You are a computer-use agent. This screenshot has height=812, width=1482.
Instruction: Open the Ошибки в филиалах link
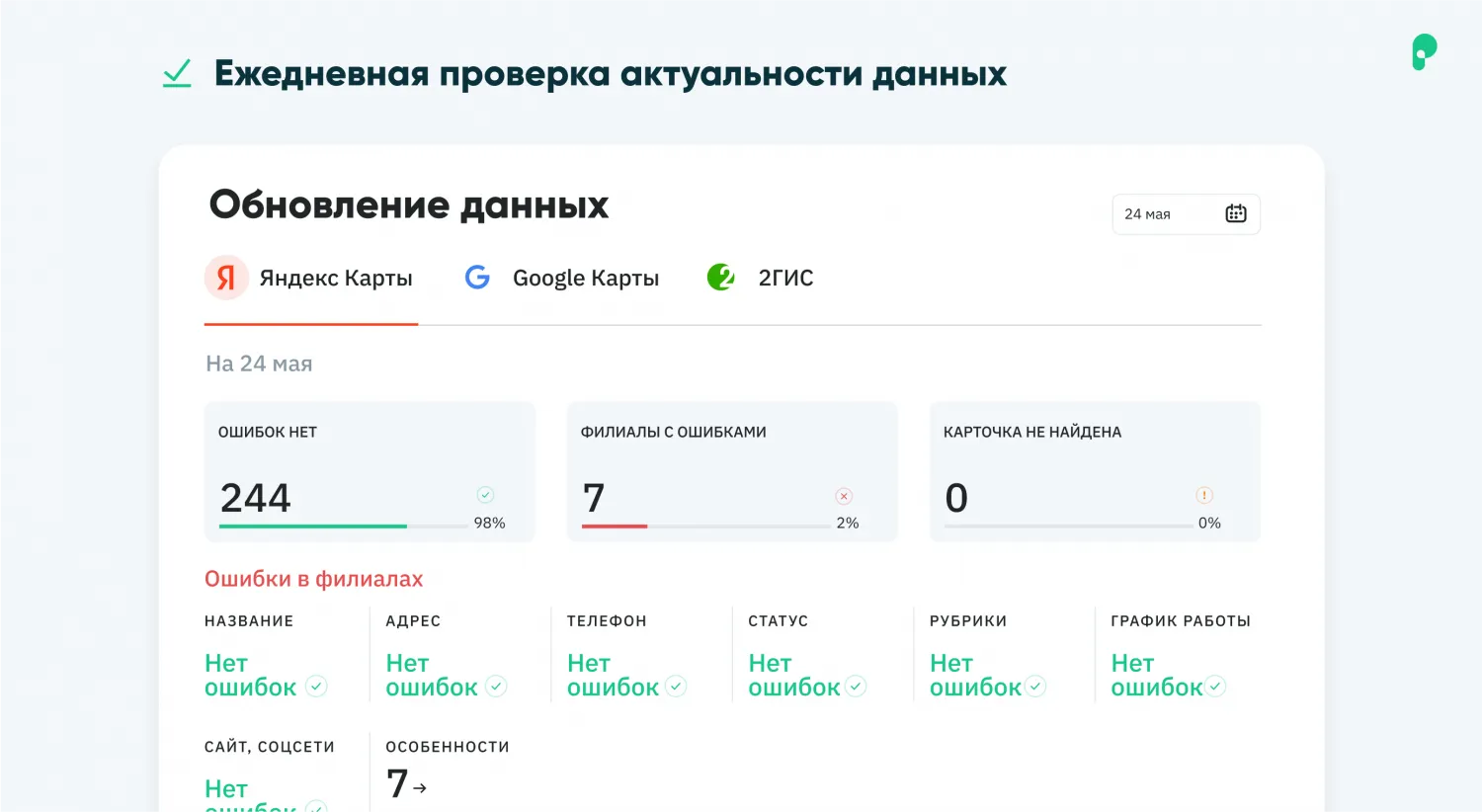313,579
